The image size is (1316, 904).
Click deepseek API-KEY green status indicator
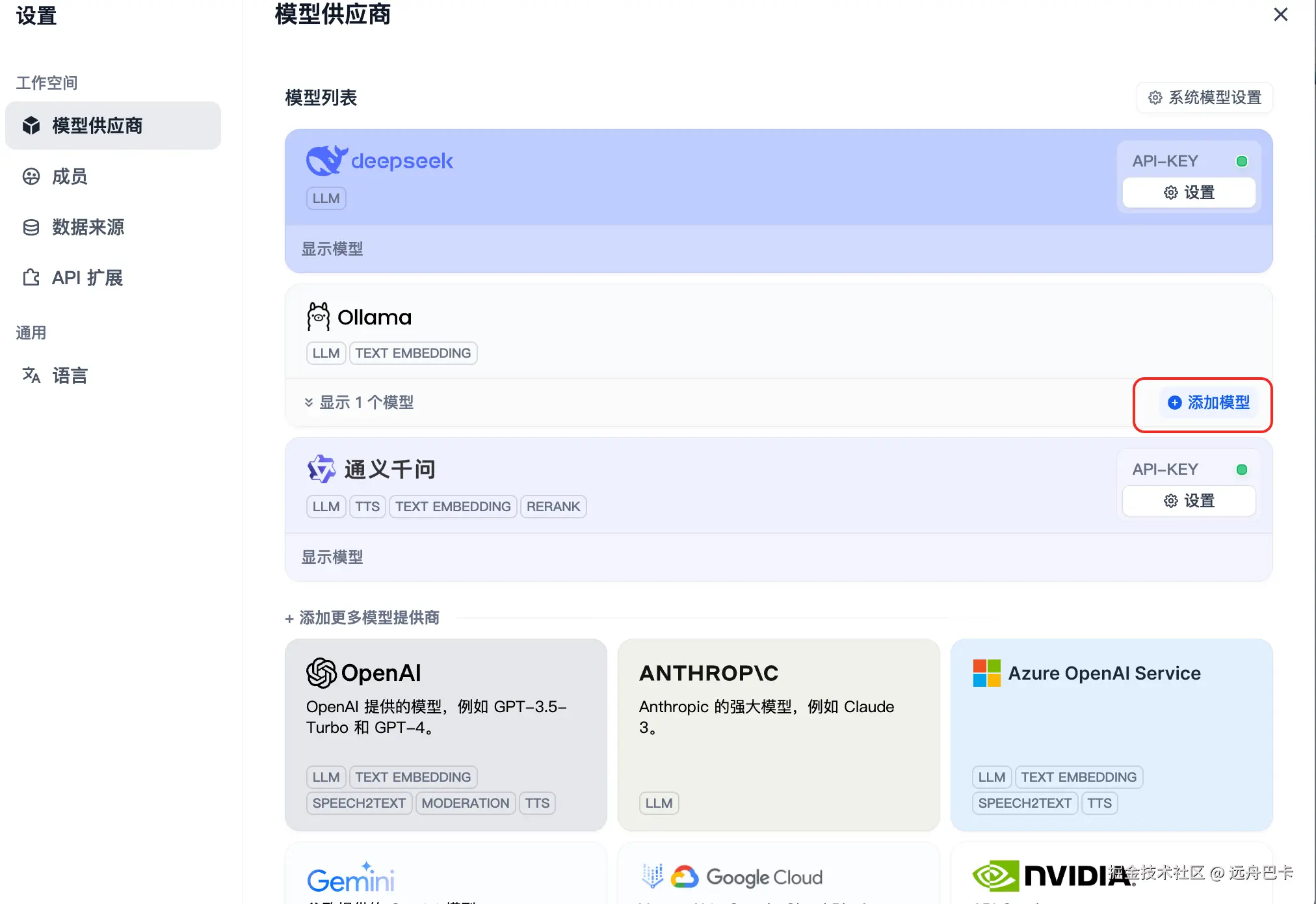(x=1241, y=161)
